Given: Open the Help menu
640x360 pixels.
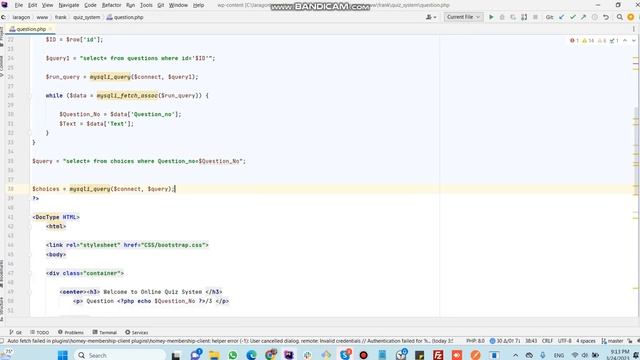Looking at the screenshot, I should click(198, 5).
